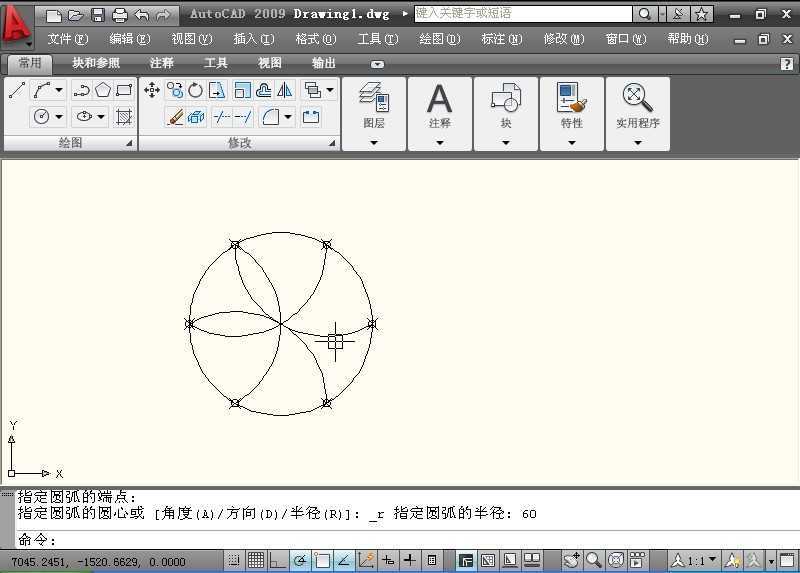Open the 绘图(D) menu
Image resolution: width=800 pixels, height=573 pixels.
coord(439,39)
